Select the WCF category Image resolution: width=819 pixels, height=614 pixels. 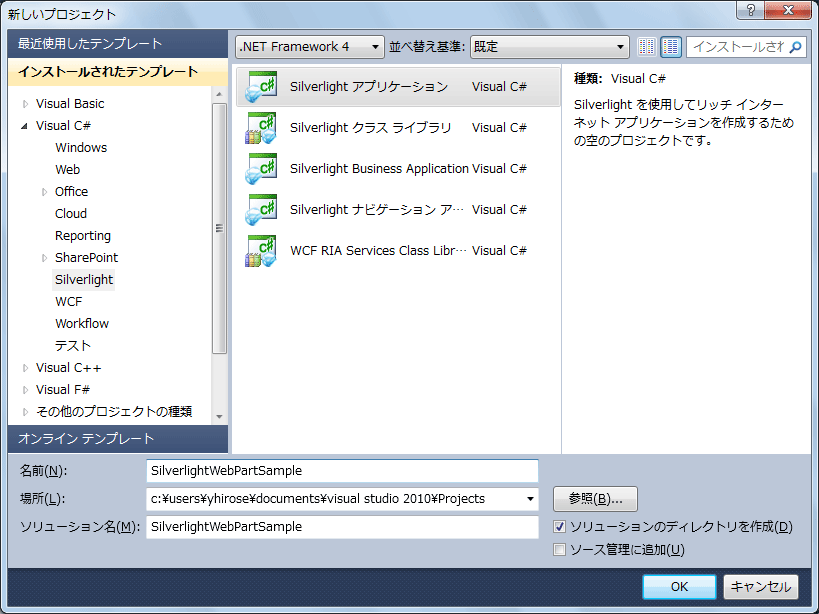point(68,302)
